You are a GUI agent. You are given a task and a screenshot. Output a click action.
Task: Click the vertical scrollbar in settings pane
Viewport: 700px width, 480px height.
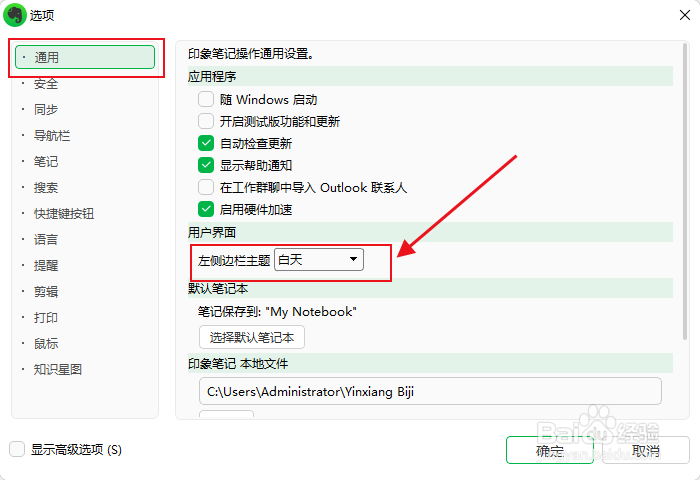pos(685,192)
